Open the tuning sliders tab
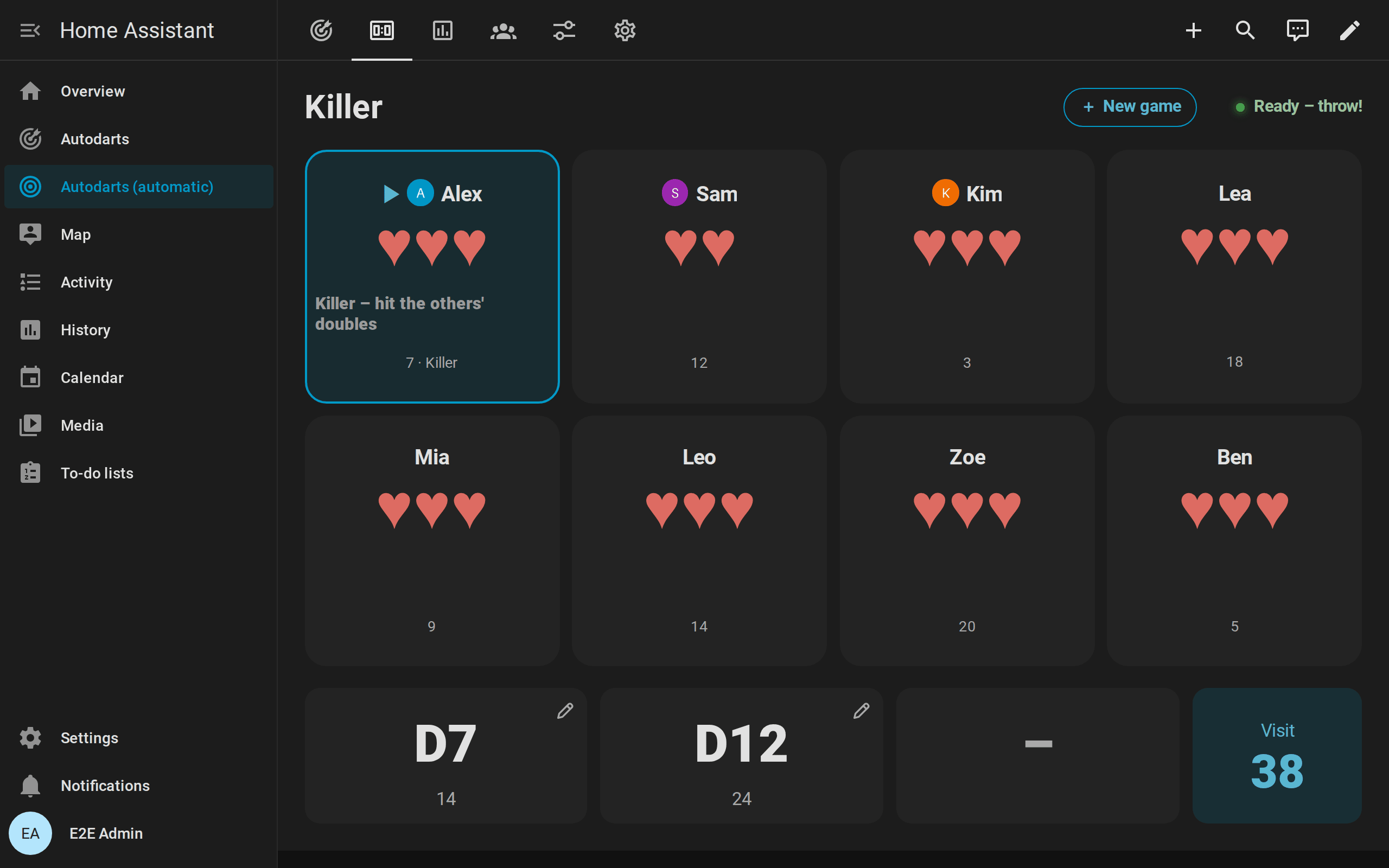The image size is (1389, 868). [564, 30]
